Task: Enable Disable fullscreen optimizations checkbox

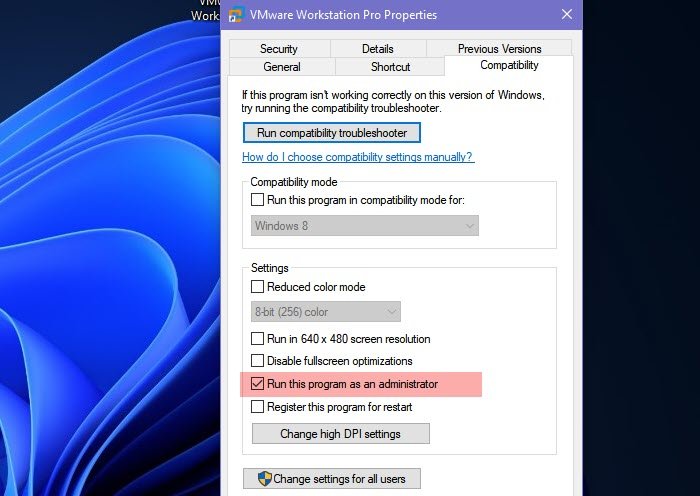Action: click(257, 360)
